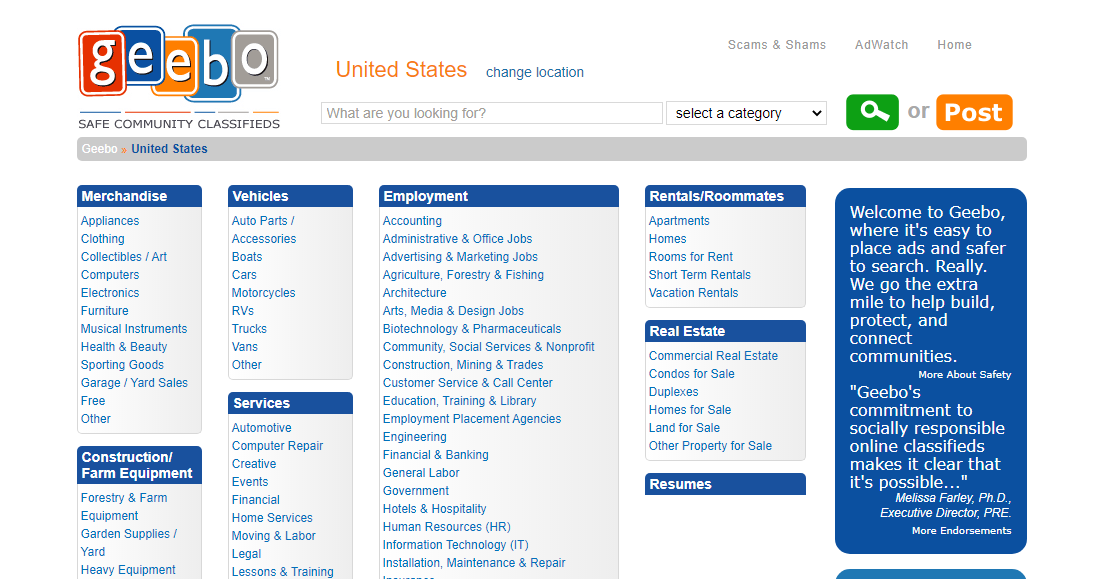Open Forestry & Farm Equipment link
This screenshot has width=1102, height=579.
tap(124, 507)
